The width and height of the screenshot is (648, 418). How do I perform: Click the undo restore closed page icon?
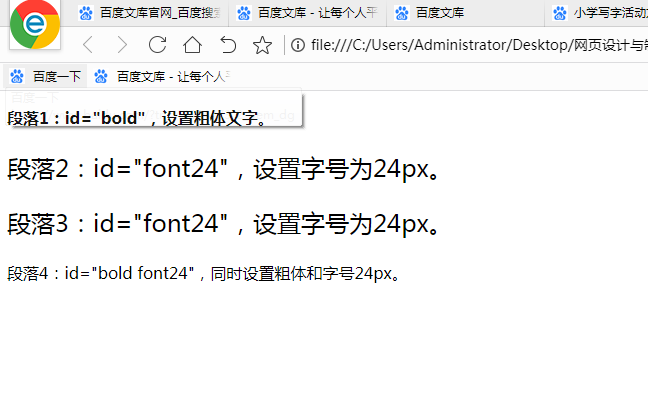pyautogui.click(x=228, y=45)
